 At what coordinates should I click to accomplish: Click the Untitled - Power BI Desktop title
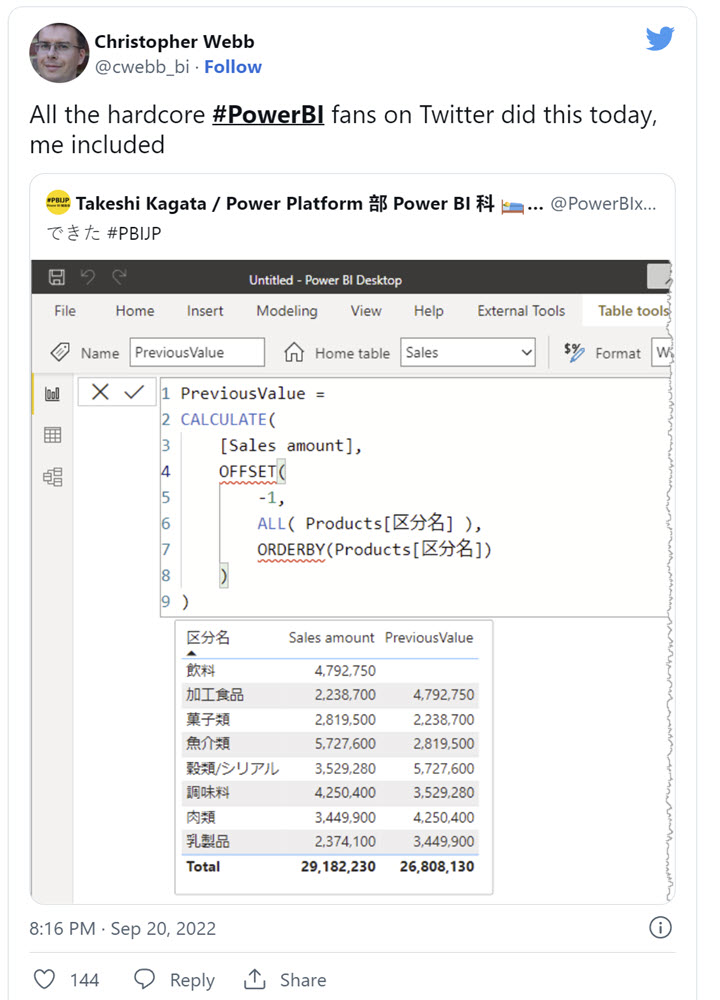(x=325, y=280)
